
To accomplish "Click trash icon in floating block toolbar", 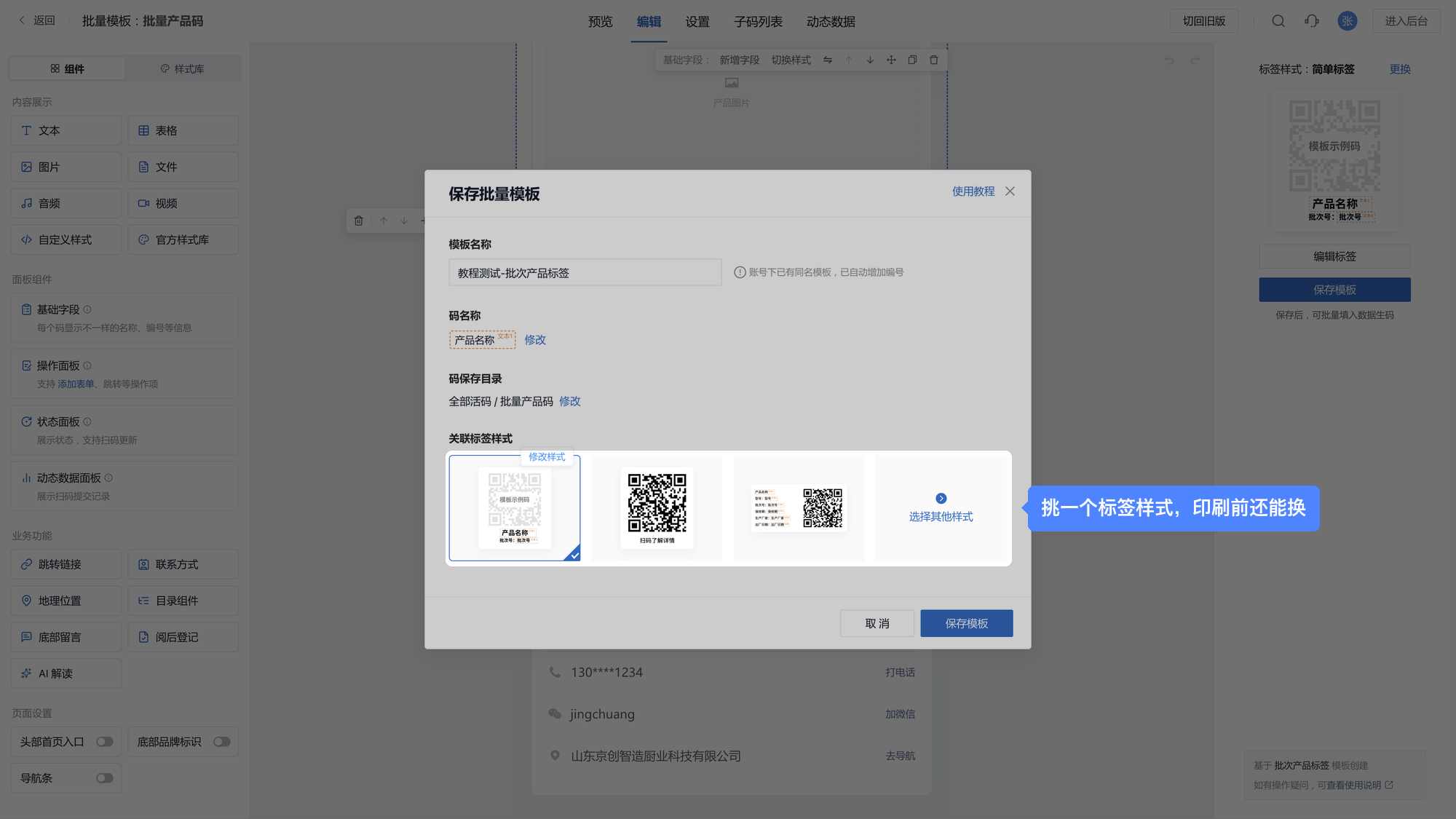I will tap(359, 221).
